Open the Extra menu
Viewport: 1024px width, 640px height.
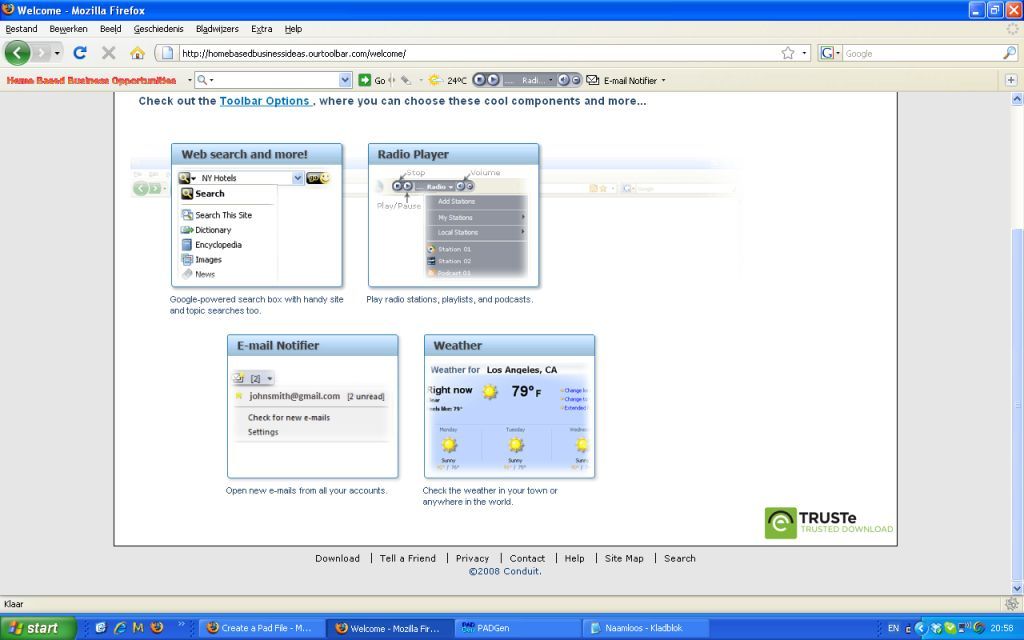pyautogui.click(x=262, y=29)
